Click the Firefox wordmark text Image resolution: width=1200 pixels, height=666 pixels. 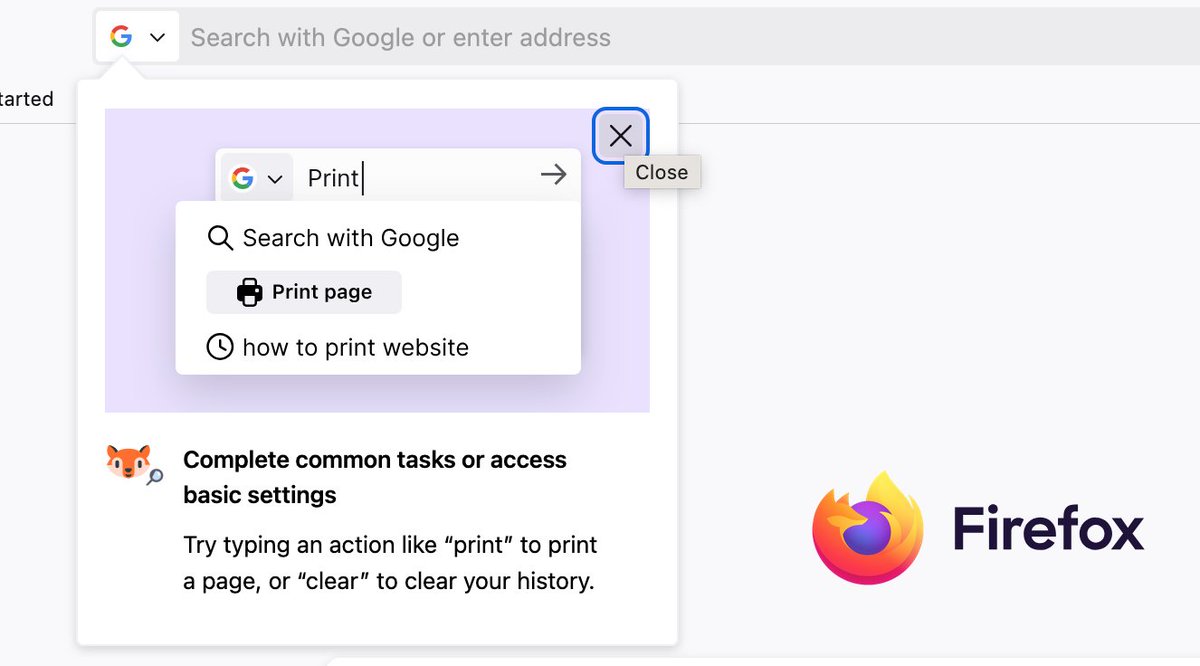1048,528
